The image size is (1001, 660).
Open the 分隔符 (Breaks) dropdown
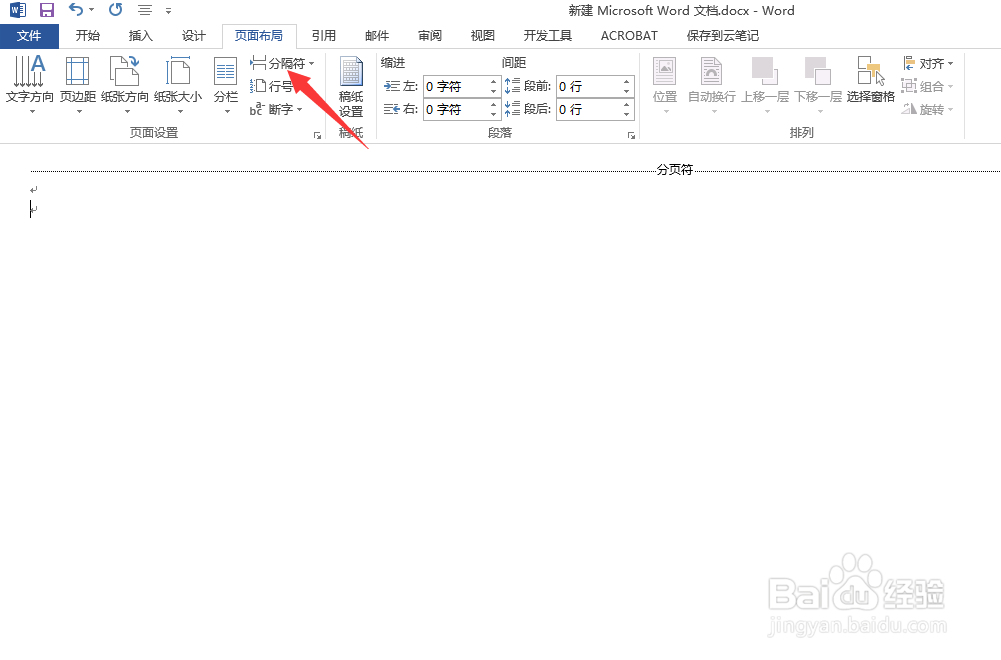coord(283,62)
